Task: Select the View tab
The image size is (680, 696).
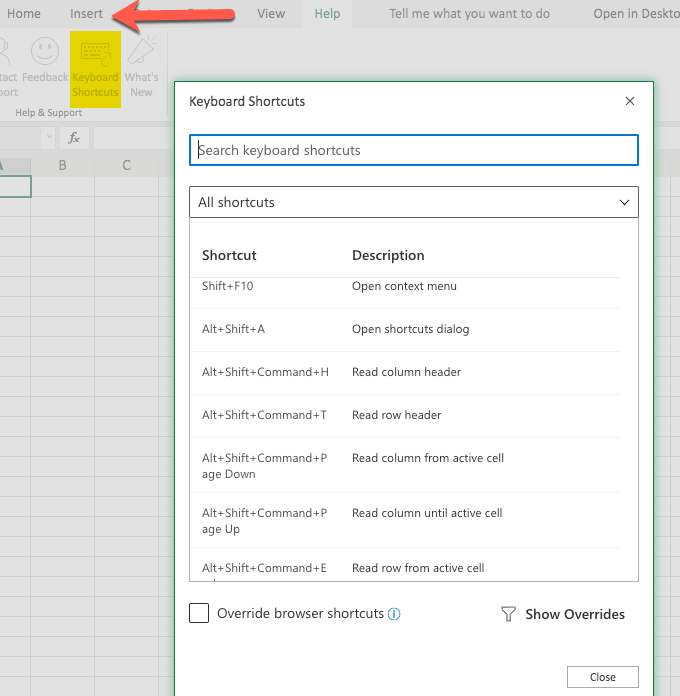Action: coord(271,14)
